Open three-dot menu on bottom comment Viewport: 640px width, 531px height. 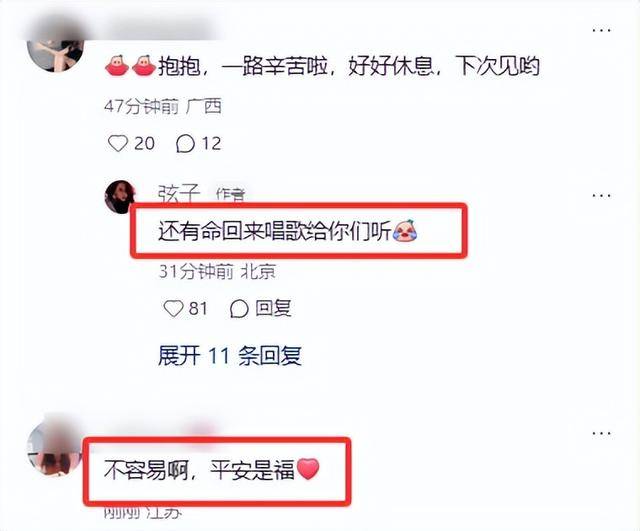pos(601,433)
